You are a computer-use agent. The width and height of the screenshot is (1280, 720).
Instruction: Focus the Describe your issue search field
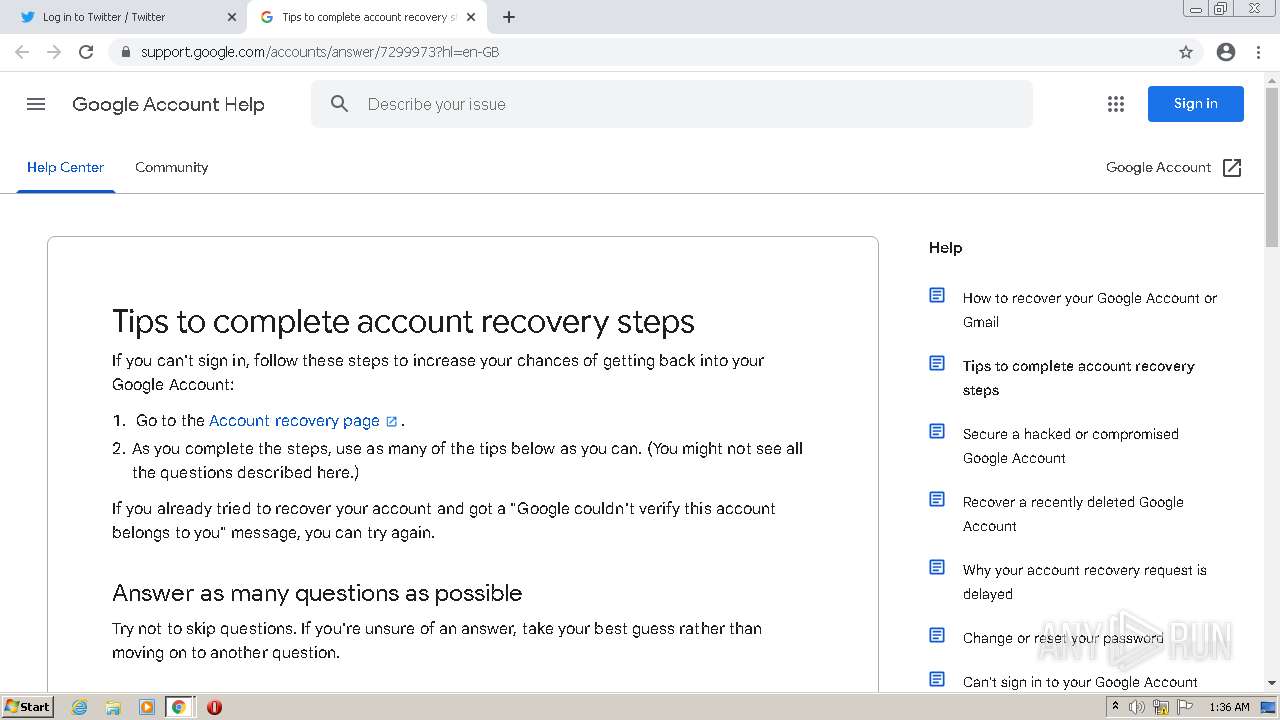click(671, 104)
